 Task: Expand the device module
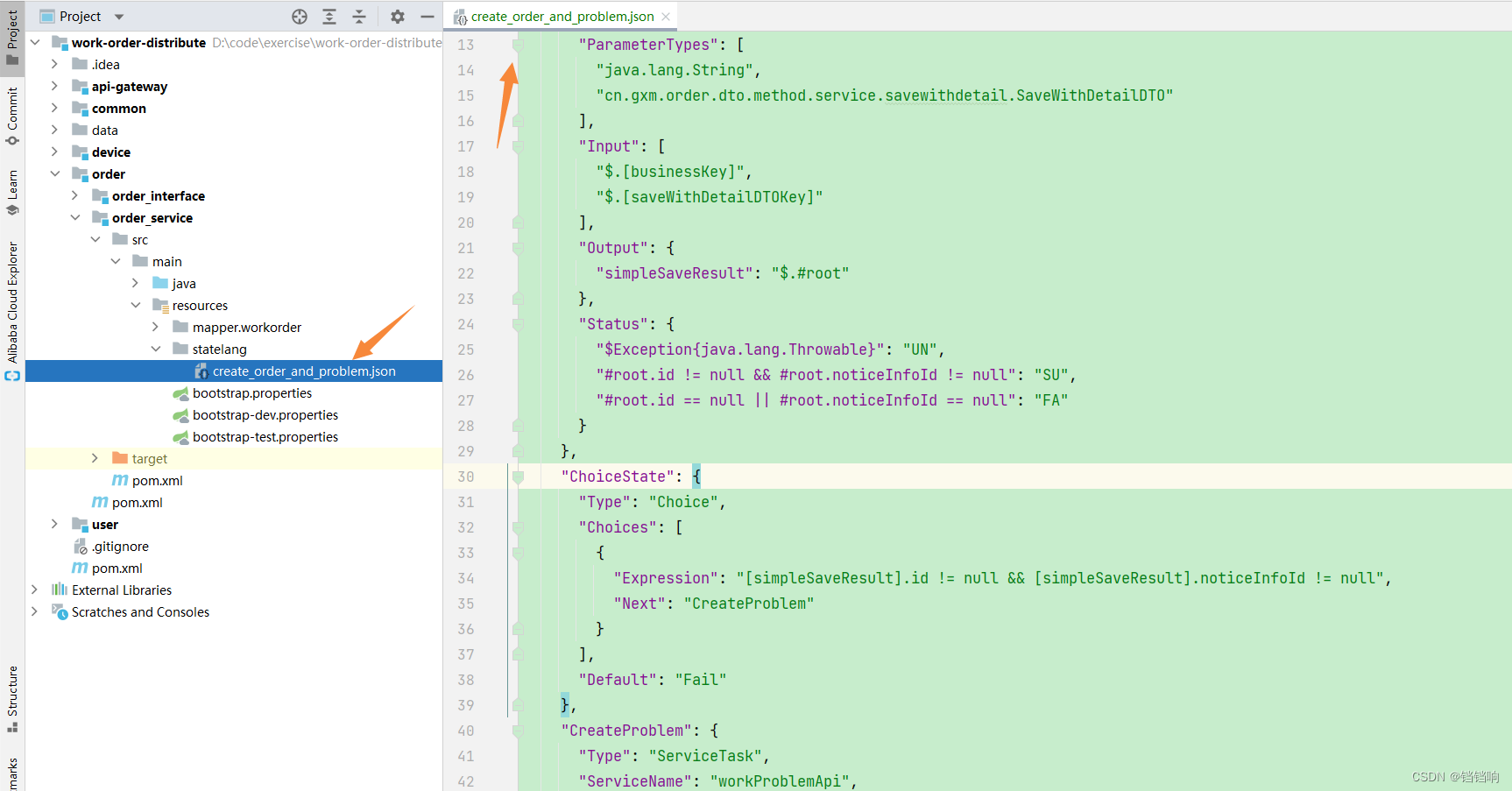click(x=54, y=152)
